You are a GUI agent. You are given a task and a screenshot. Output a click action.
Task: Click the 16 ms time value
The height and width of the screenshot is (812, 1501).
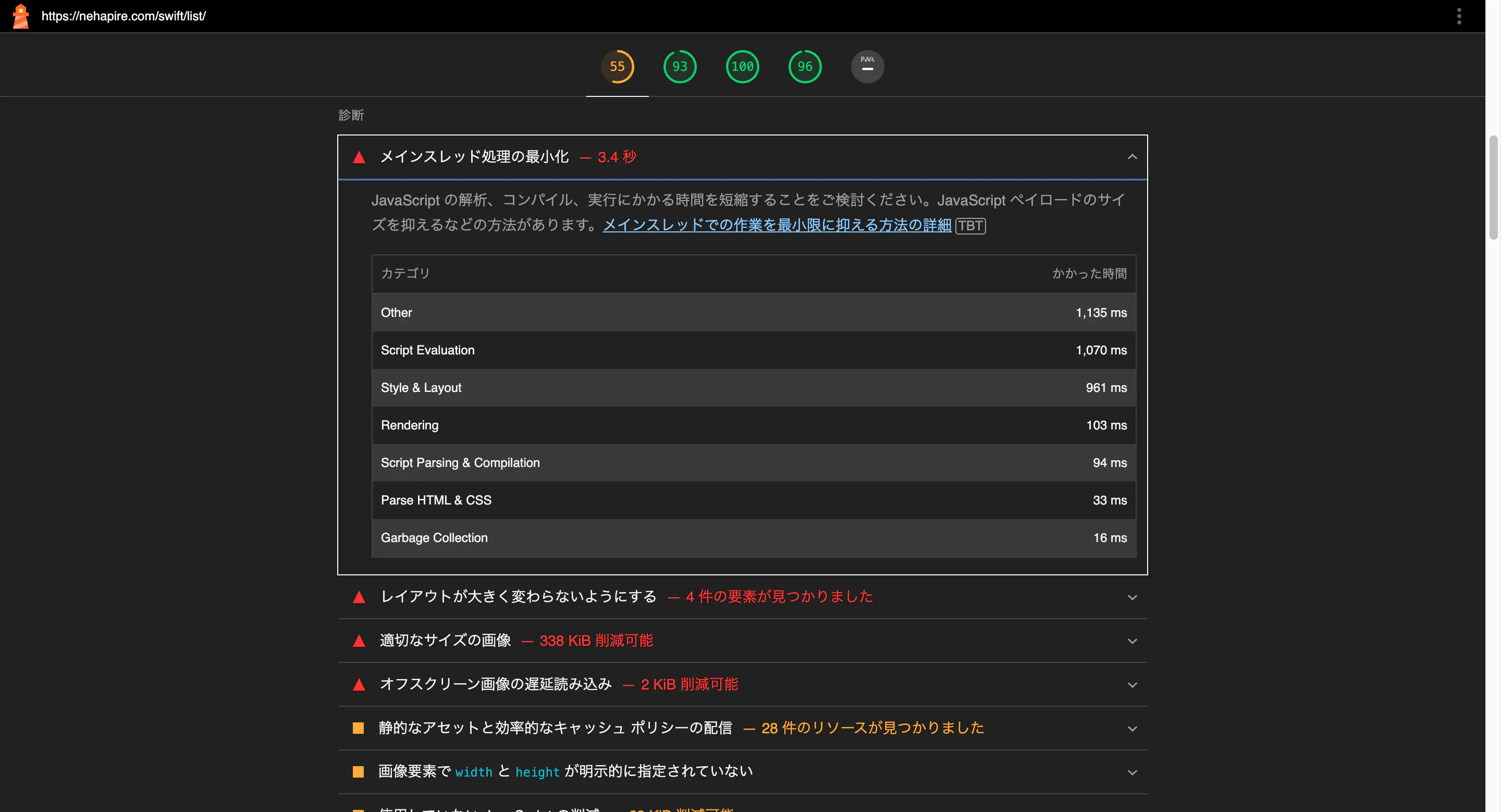pyautogui.click(x=1110, y=538)
